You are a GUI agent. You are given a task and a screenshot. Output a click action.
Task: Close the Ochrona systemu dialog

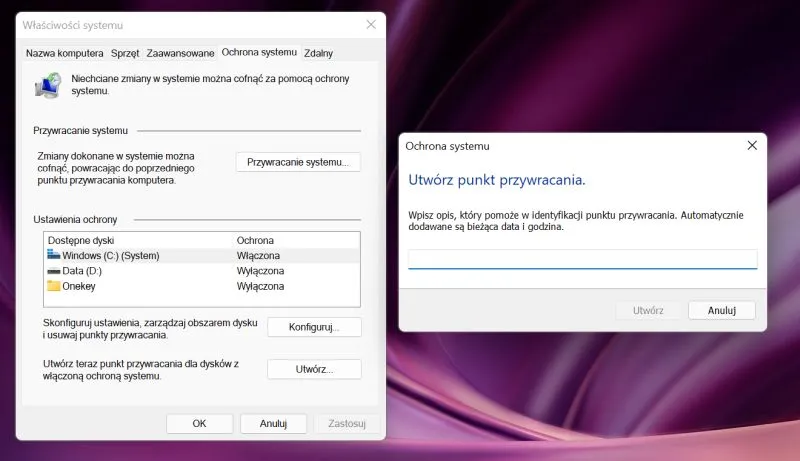[x=752, y=145]
